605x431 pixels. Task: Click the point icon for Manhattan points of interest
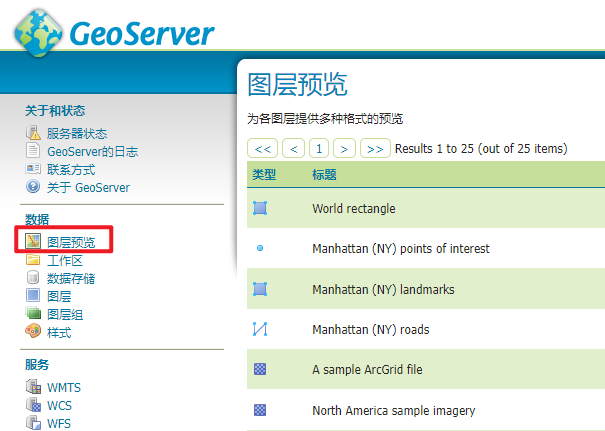click(x=260, y=248)
